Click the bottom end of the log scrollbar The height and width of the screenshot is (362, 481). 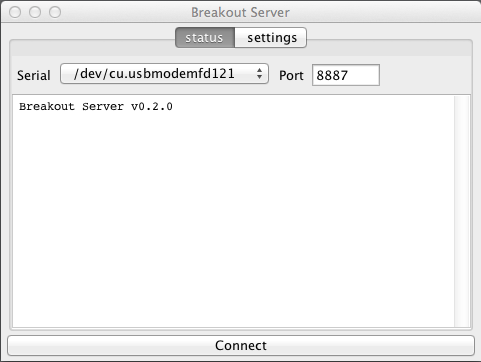[x=462, y=322]
